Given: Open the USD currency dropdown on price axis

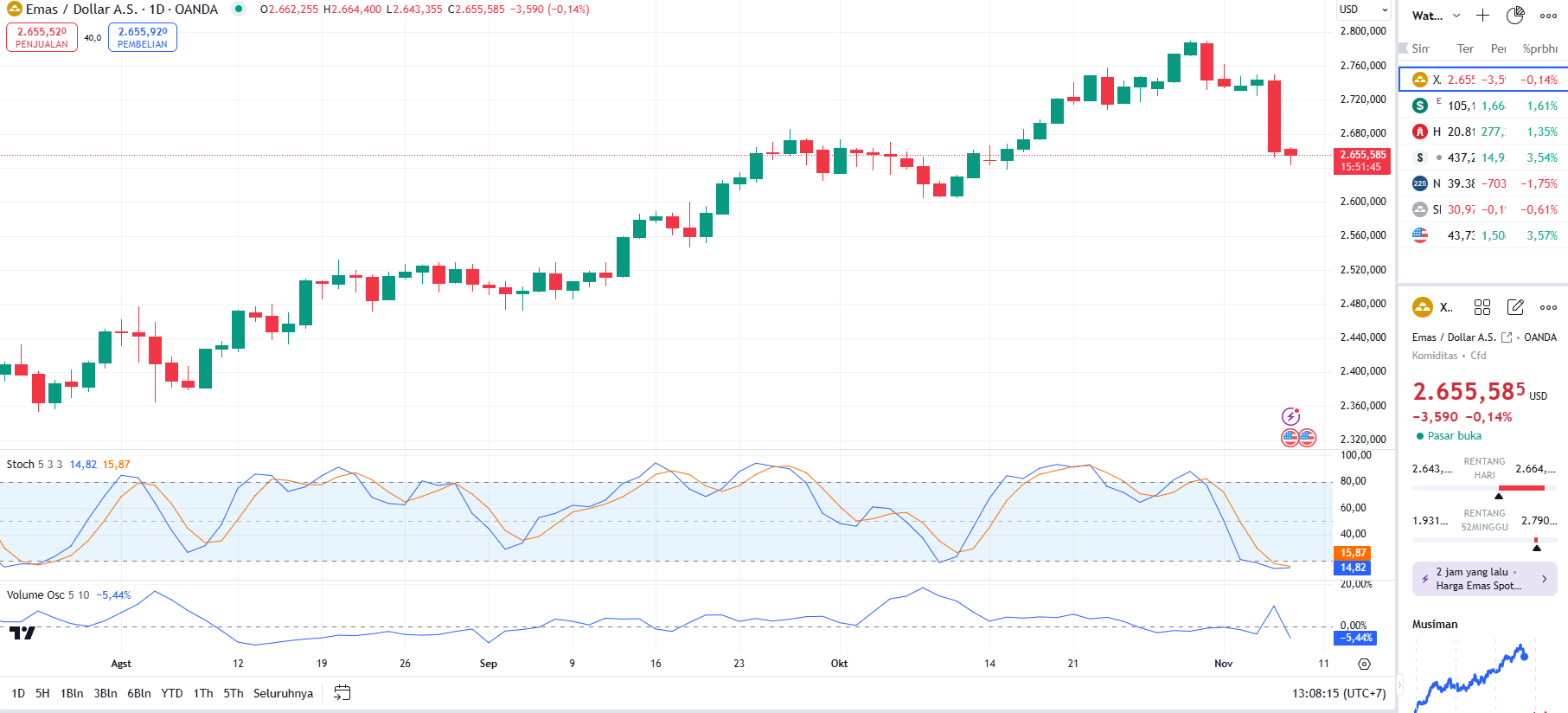Looking at the screenshot, I should pos(1364,10).
